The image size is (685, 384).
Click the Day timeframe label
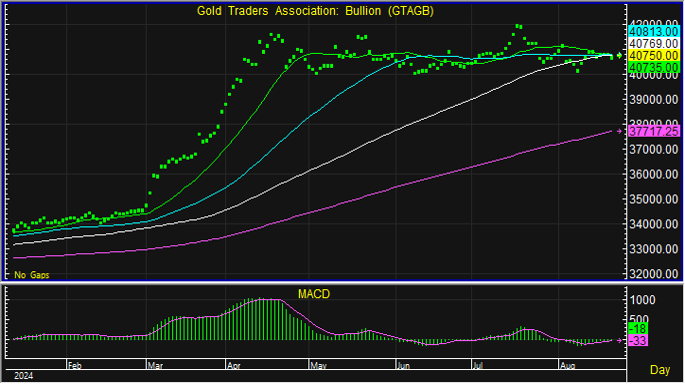(x=660, y=370)
